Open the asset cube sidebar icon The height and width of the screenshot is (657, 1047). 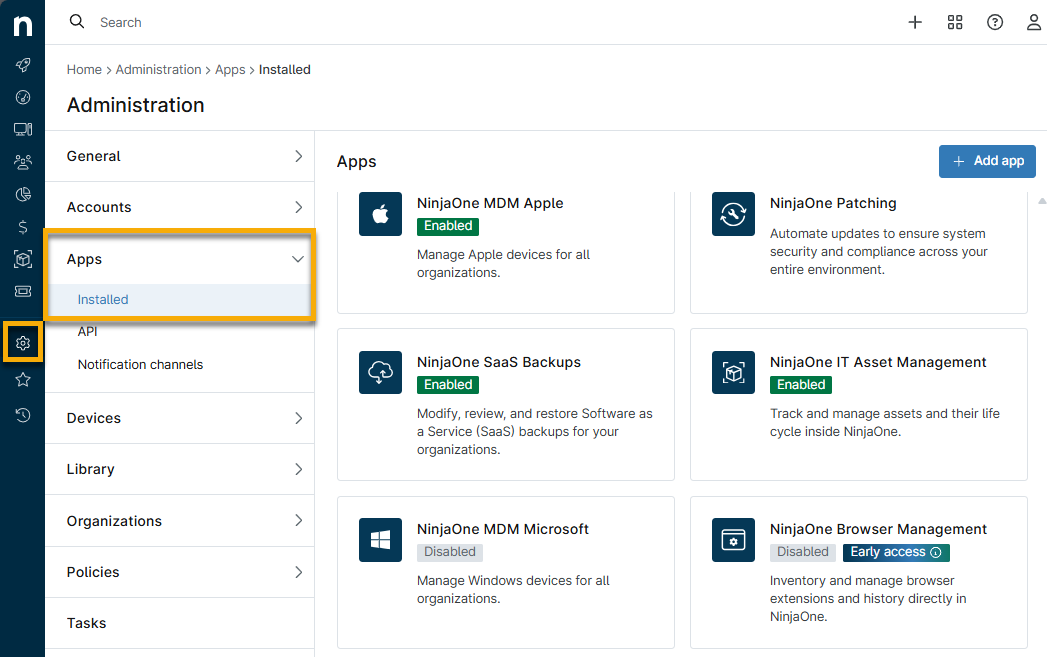tap(23, 259)
